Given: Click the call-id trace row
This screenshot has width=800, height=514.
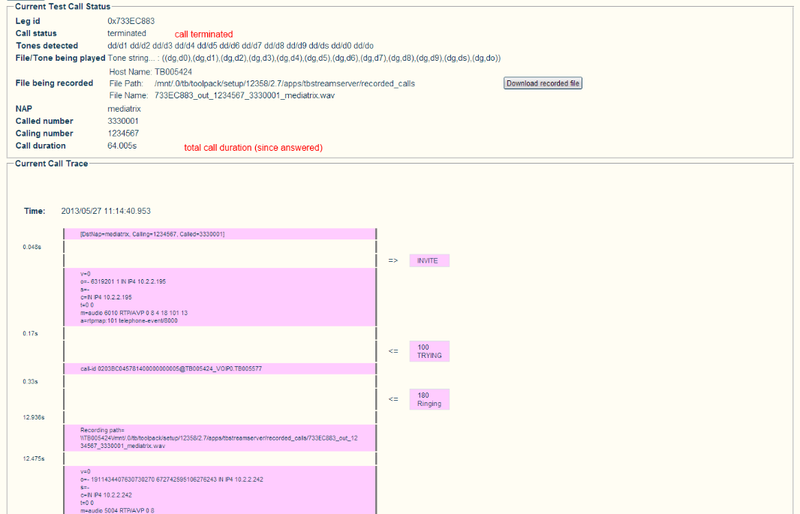Looking at the screenshot, I should pyautogui.click(x=220, y=369).
